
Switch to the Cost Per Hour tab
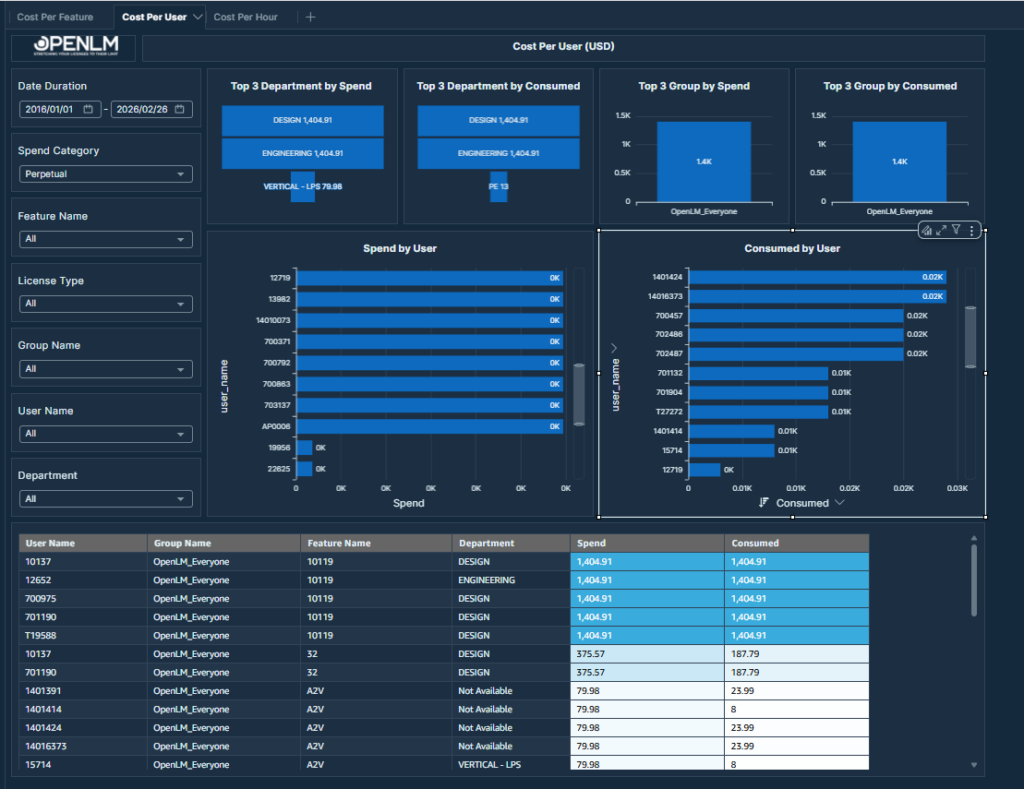click(x=246, y=17)
